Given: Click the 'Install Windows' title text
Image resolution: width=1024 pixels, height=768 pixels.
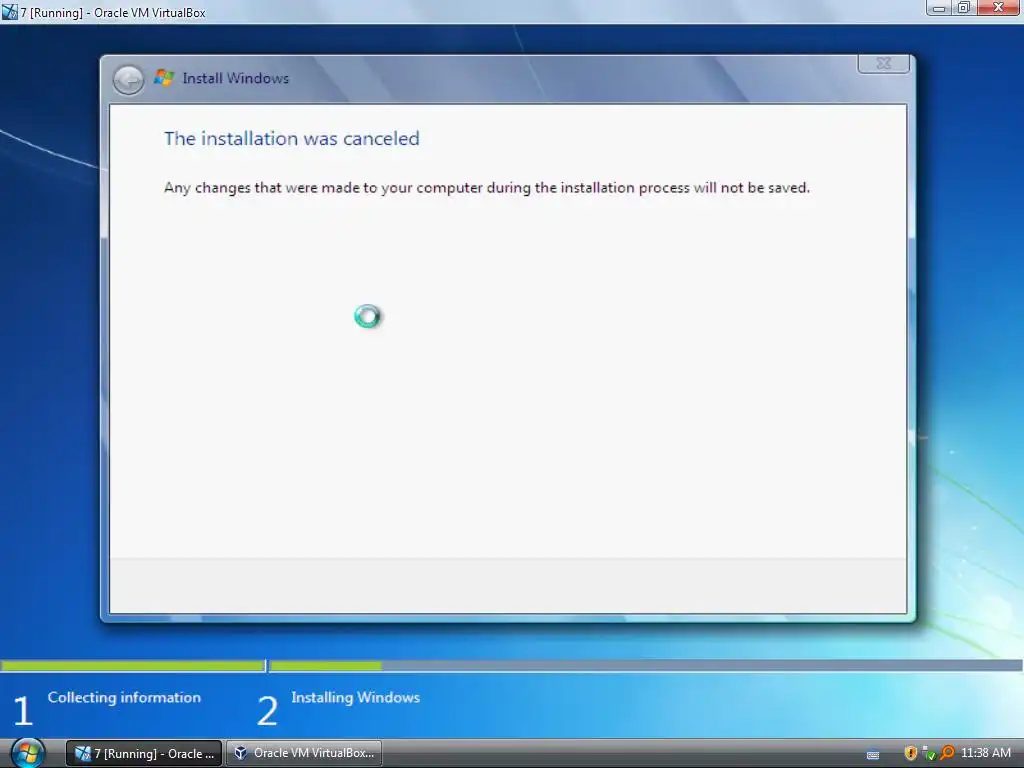Looking at the screenshot, I should tap(235, 78).
